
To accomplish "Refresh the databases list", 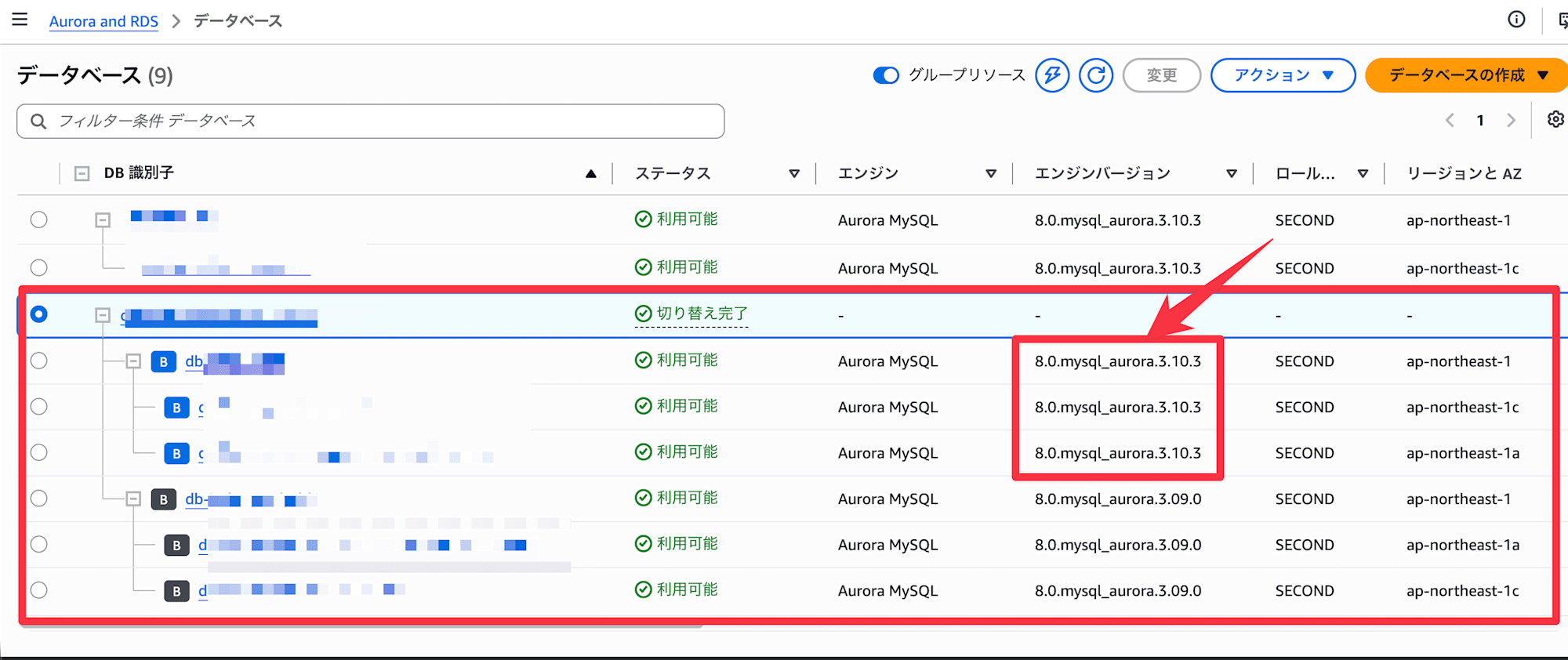I will (1096, 75).
